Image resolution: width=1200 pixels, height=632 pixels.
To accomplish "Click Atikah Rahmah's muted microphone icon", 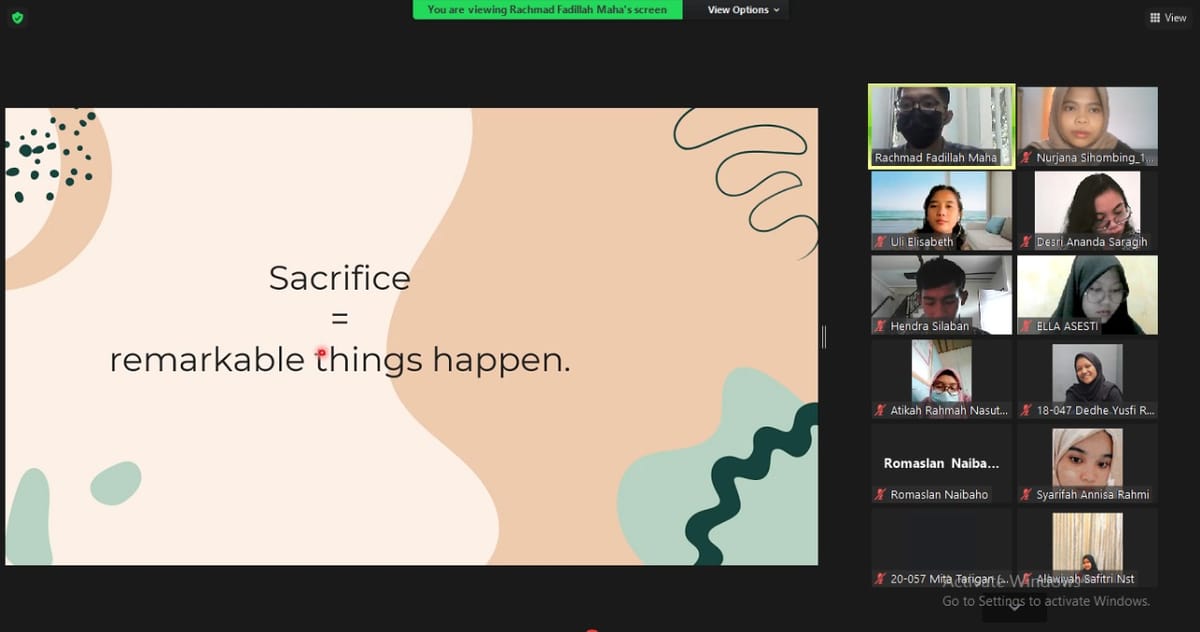I will click(880, 410).
